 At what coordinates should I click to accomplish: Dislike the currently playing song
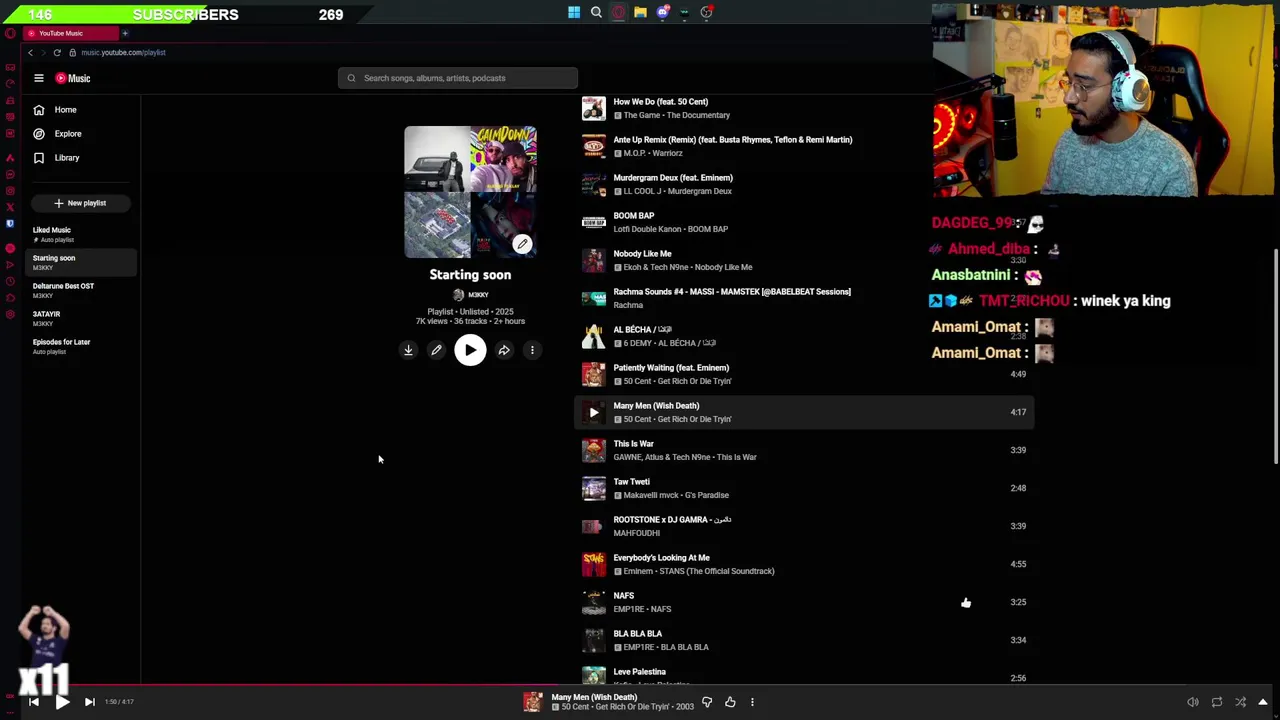coord(707,702)
